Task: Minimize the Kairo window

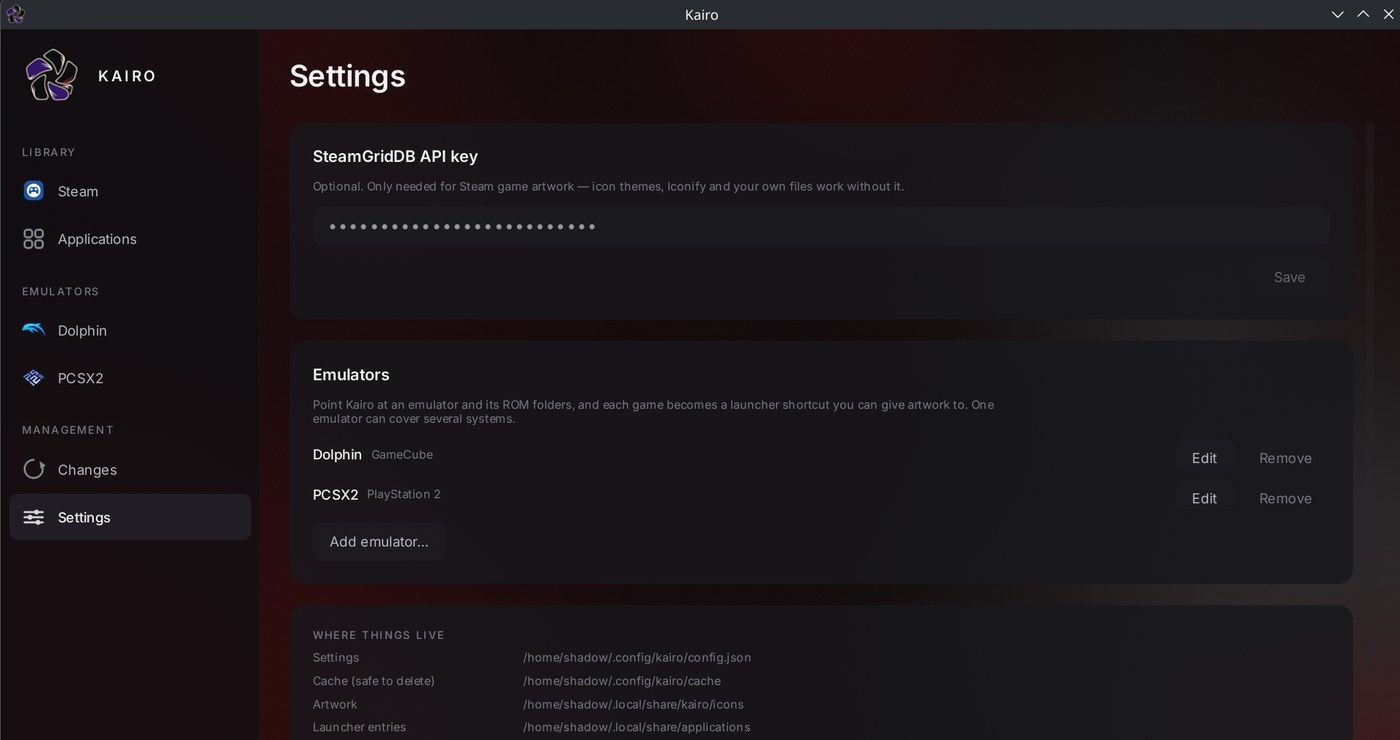Action: click(1338, 14)
